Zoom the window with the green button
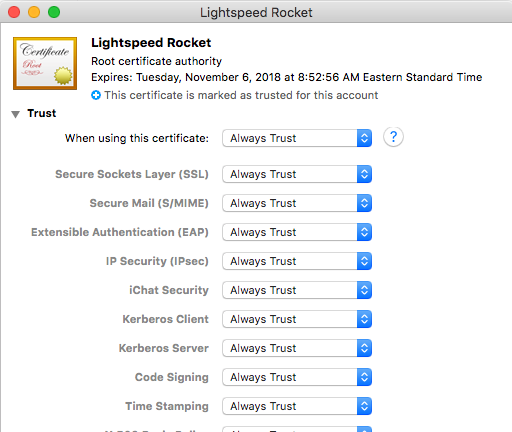This screenshot has width=512, height=432. [x=54, y=12]
